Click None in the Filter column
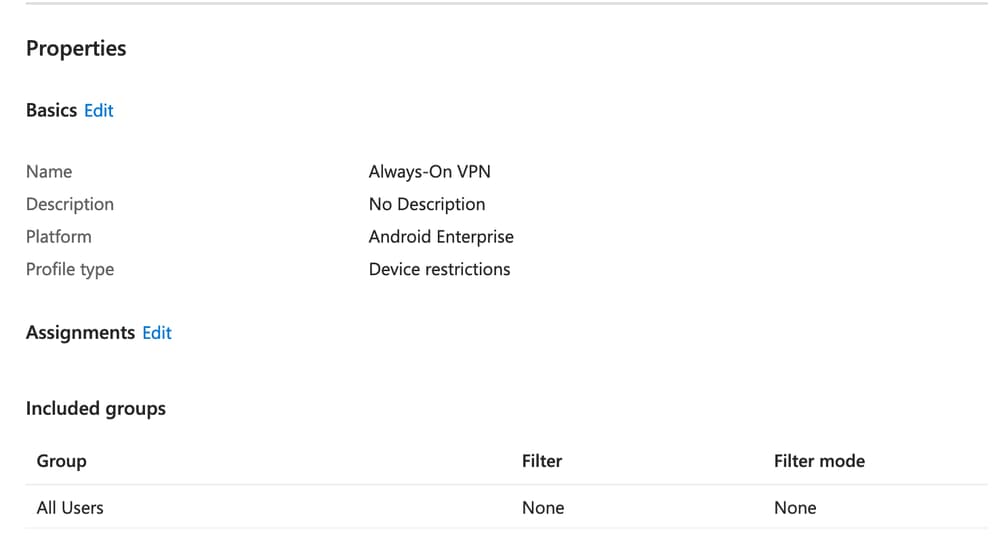 coord(543,508)
